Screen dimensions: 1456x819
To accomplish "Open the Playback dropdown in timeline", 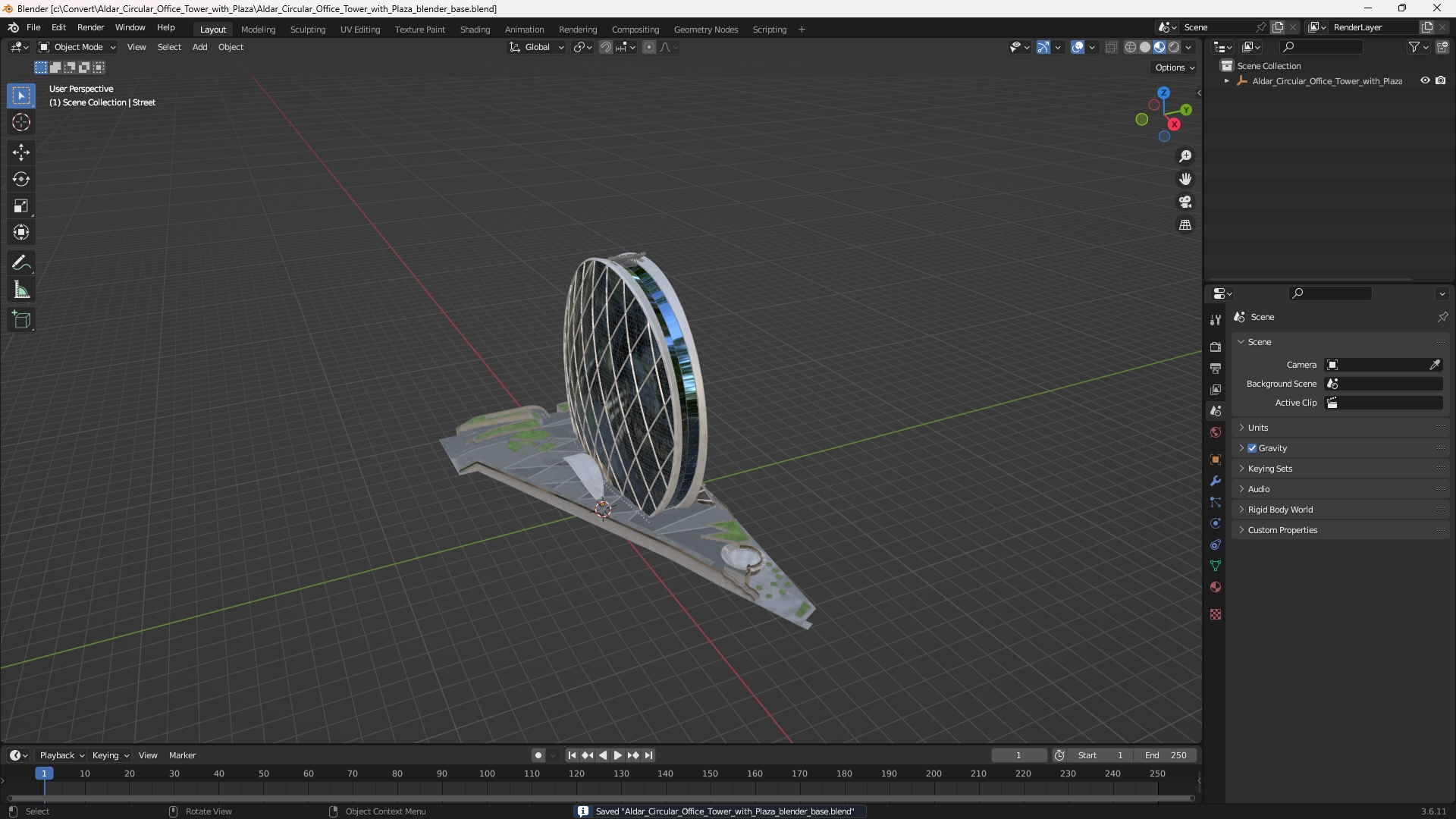I will pos(62,755).
